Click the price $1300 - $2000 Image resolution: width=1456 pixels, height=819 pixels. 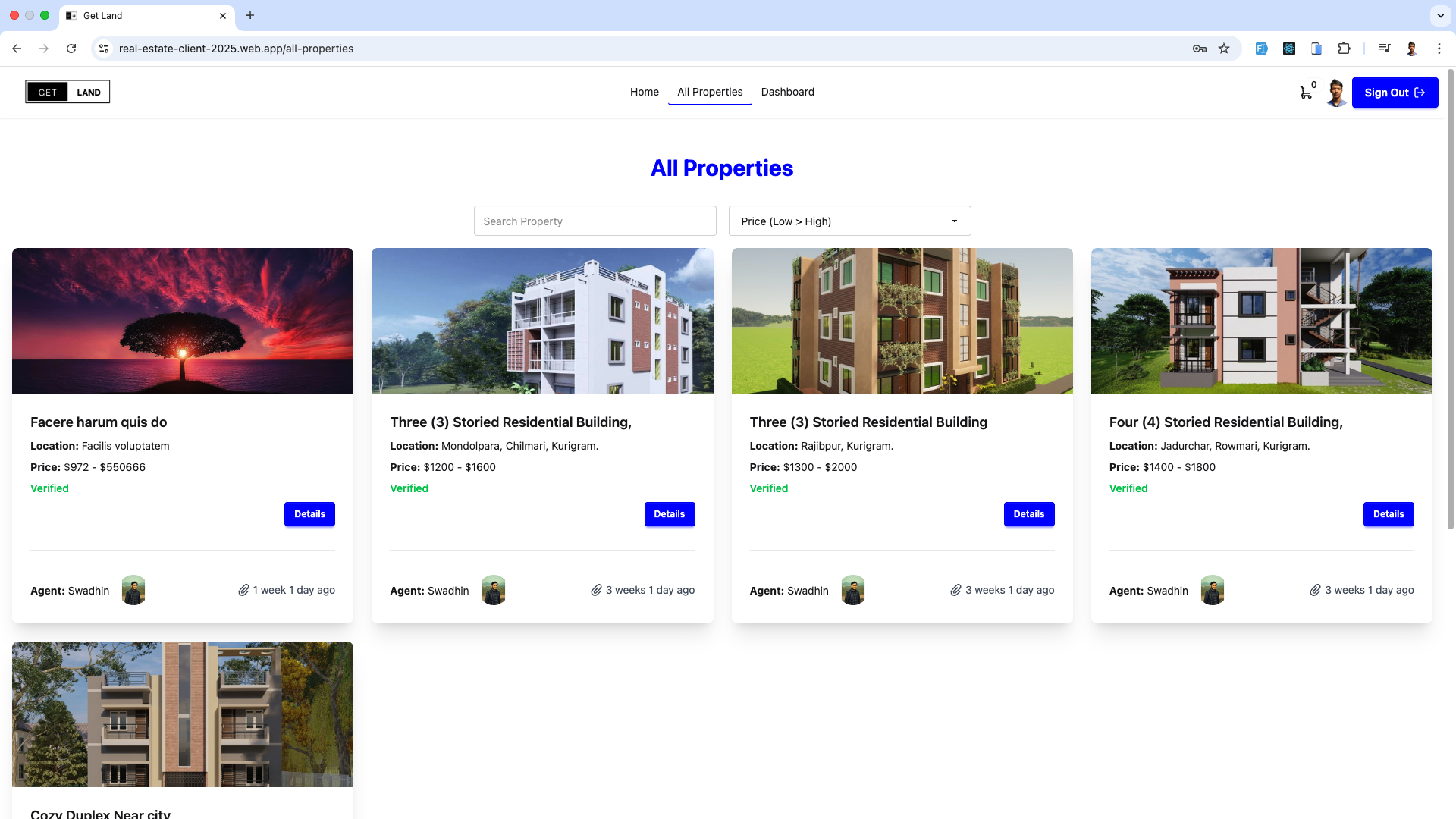[820, 467]
